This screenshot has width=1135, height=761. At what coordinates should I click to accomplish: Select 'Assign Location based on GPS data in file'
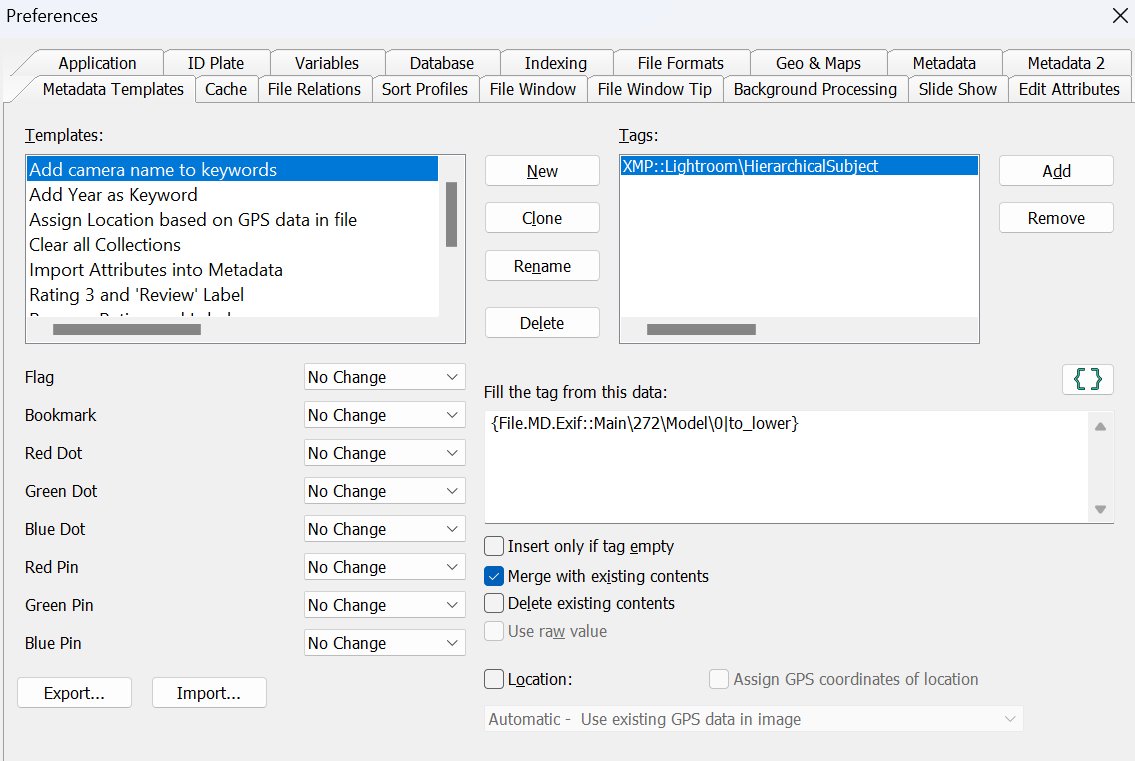click(232, 219)
